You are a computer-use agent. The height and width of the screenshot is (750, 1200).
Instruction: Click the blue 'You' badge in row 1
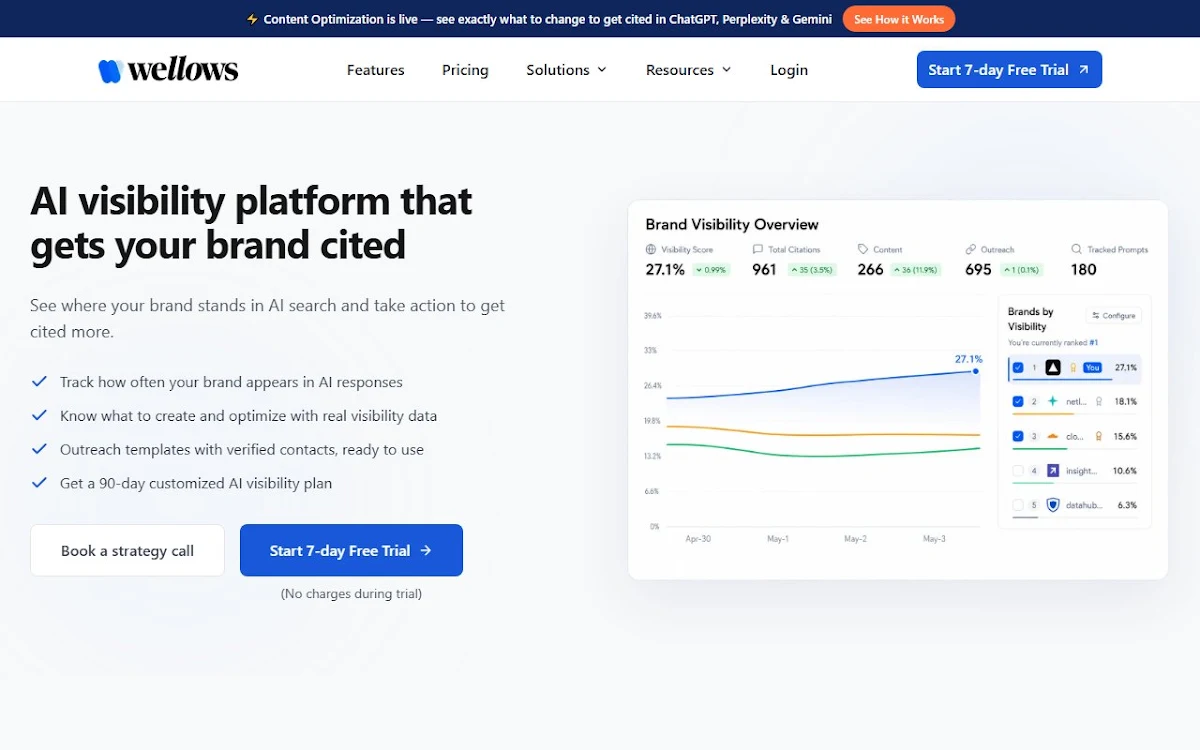(1092, 367)
